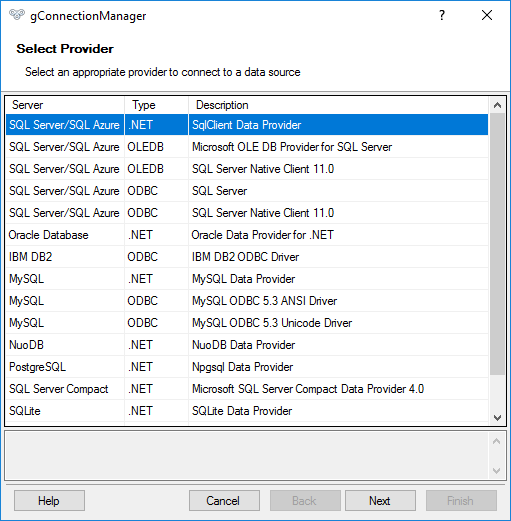This screenshot has height=521, width=511.
Task: Click Microsoft SQL Server Compact Data Provider 4.0
Action: point(308,389)
